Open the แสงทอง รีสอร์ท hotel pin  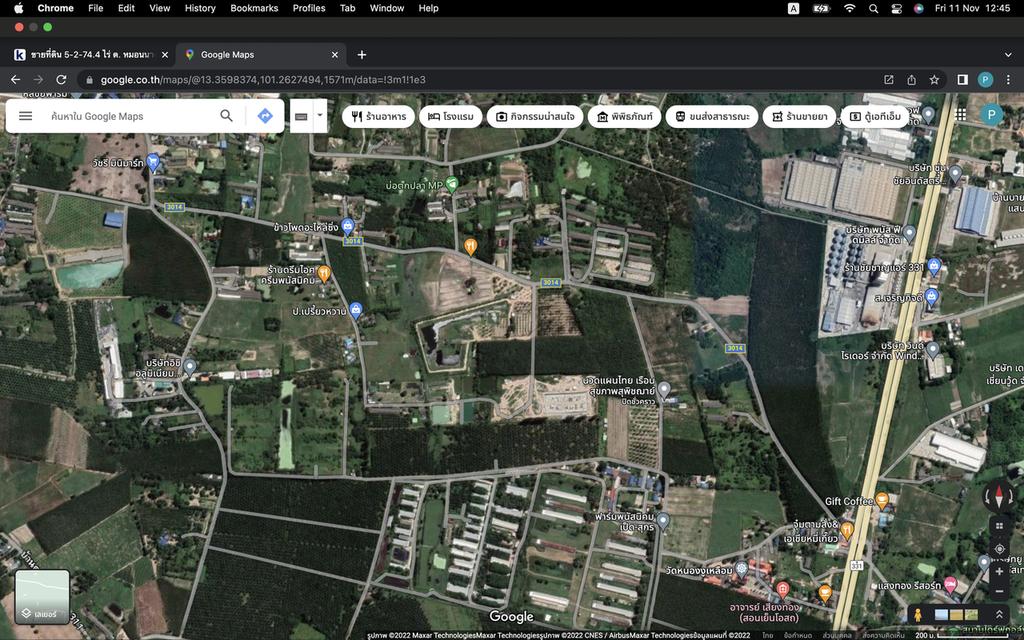pos(950,584)
